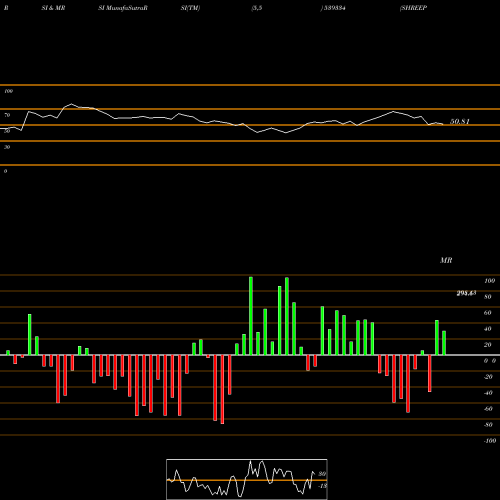Click the histogram -100 axis label
500x500 pixels.
coord(489,441)
